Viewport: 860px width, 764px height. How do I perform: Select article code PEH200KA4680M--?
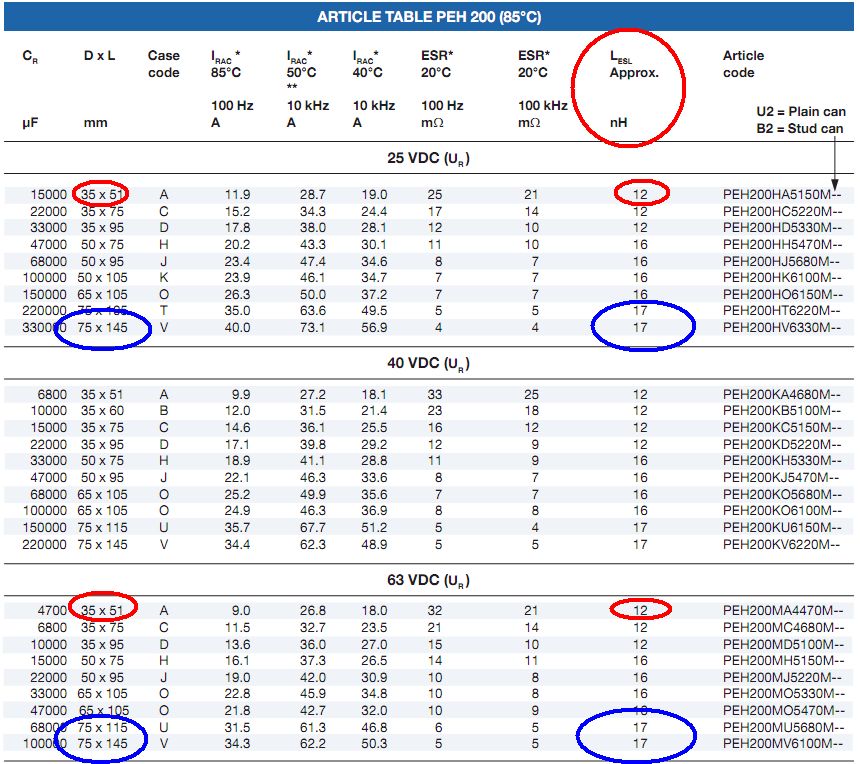pyautogui.click(x=782, y=394)
